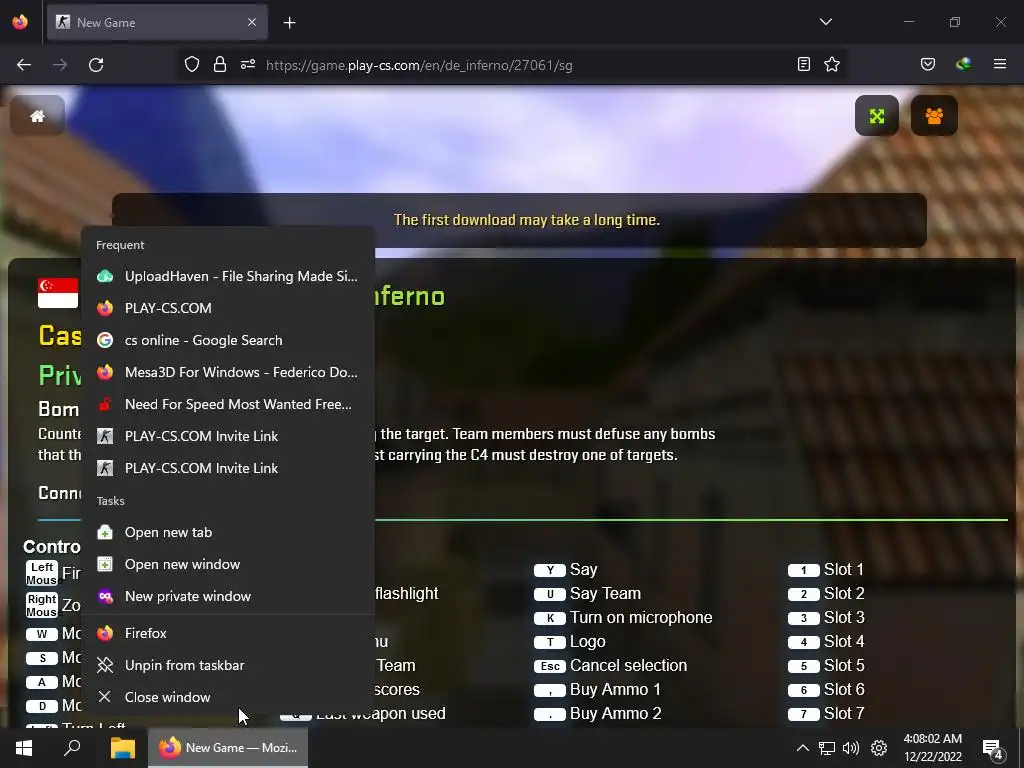Open settings gear in system tray
The image size is (1024, 768).
879,748
